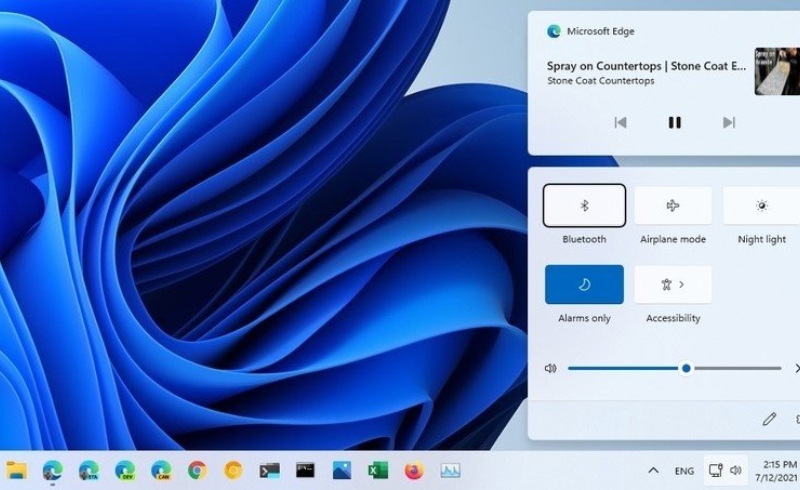This screenshot has width=800, height=490.
Task: Skip to the previous track
Action: click(620, 122)
